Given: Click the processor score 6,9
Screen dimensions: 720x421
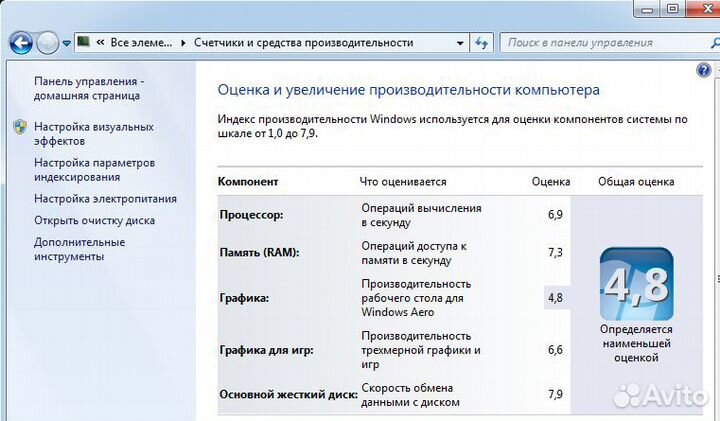Looking at the screenshot, I should coord(555,214).
